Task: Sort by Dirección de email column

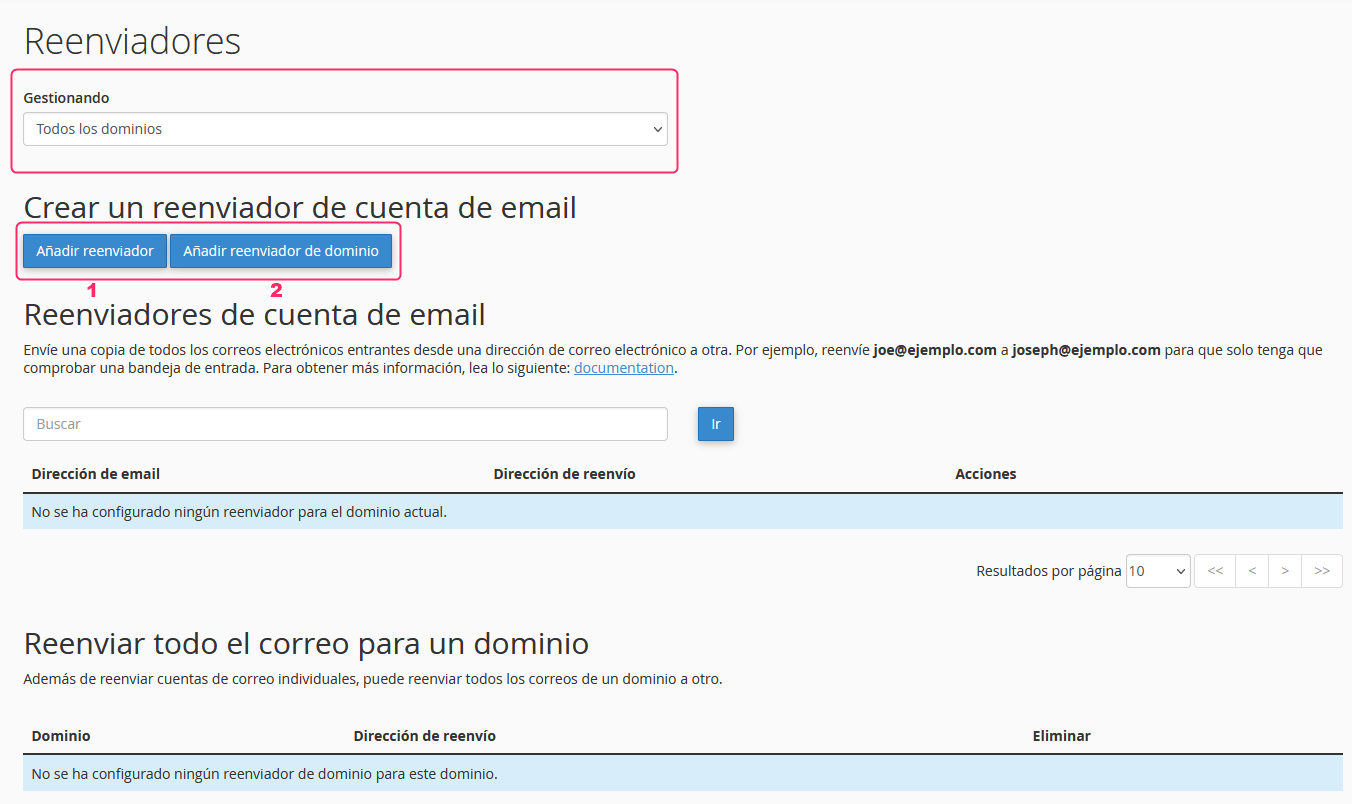Action: 96,474
